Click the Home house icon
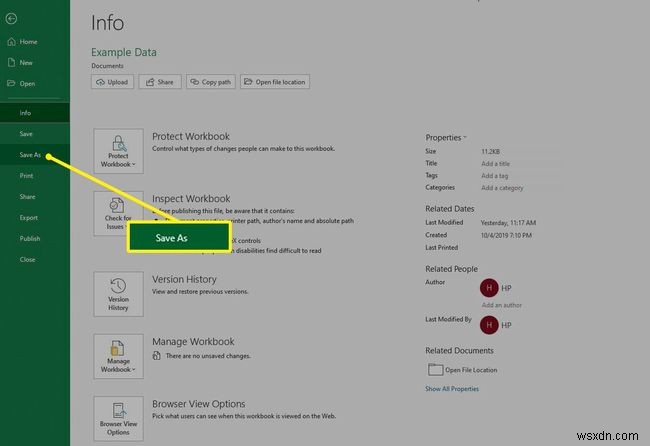 click(x=12, y=41)
